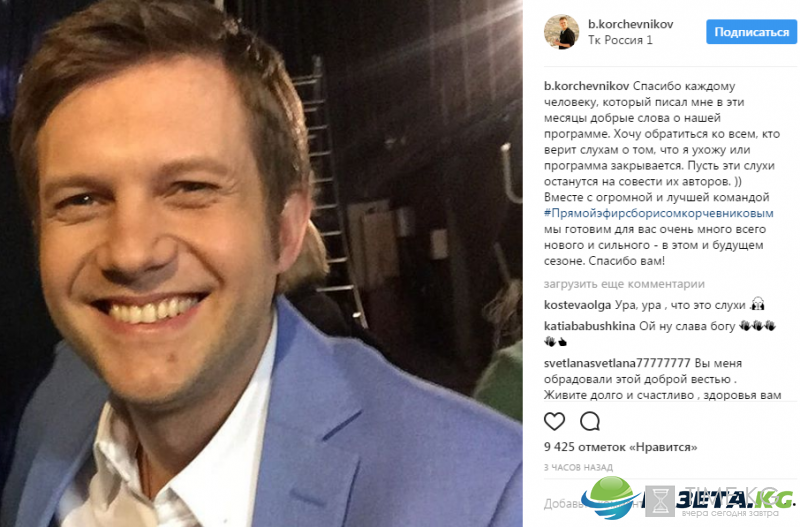
Task: Open commenter svetlanasvetlana77777777's profile
Action: pos(617,363)
